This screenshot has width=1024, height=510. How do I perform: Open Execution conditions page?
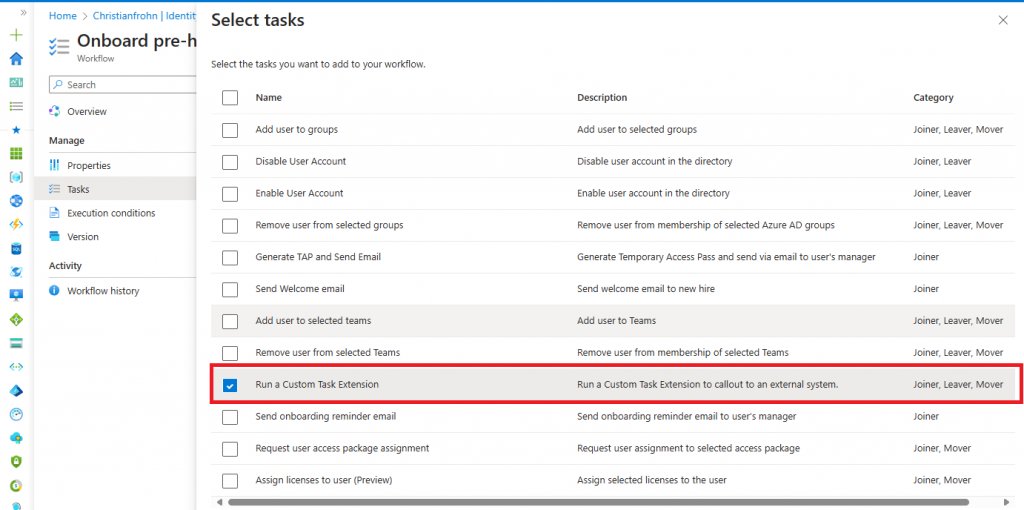[111, 213]
